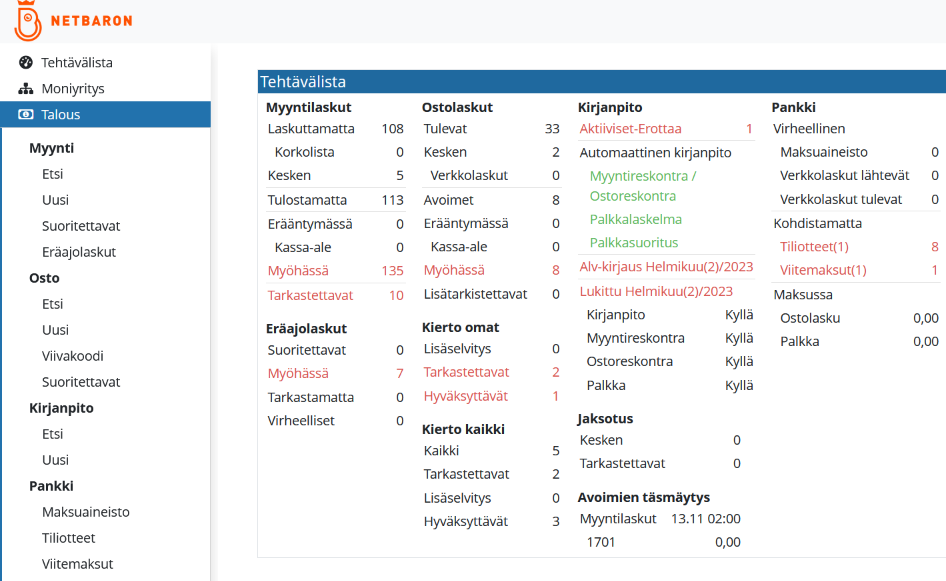The image size is (946, 581).
Task: Open the Palkkalaskelma link
Action: coord(635,219)
